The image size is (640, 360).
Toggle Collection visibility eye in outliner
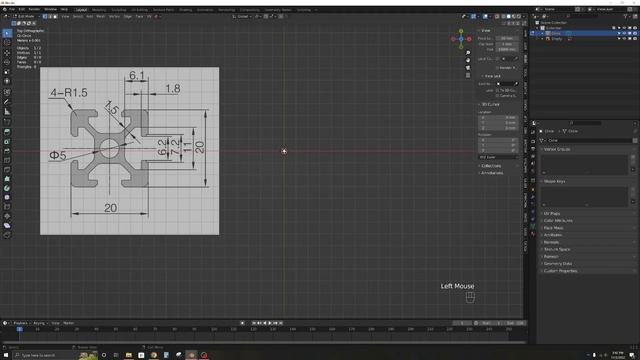pyautogui.click(x=624, y=28)
